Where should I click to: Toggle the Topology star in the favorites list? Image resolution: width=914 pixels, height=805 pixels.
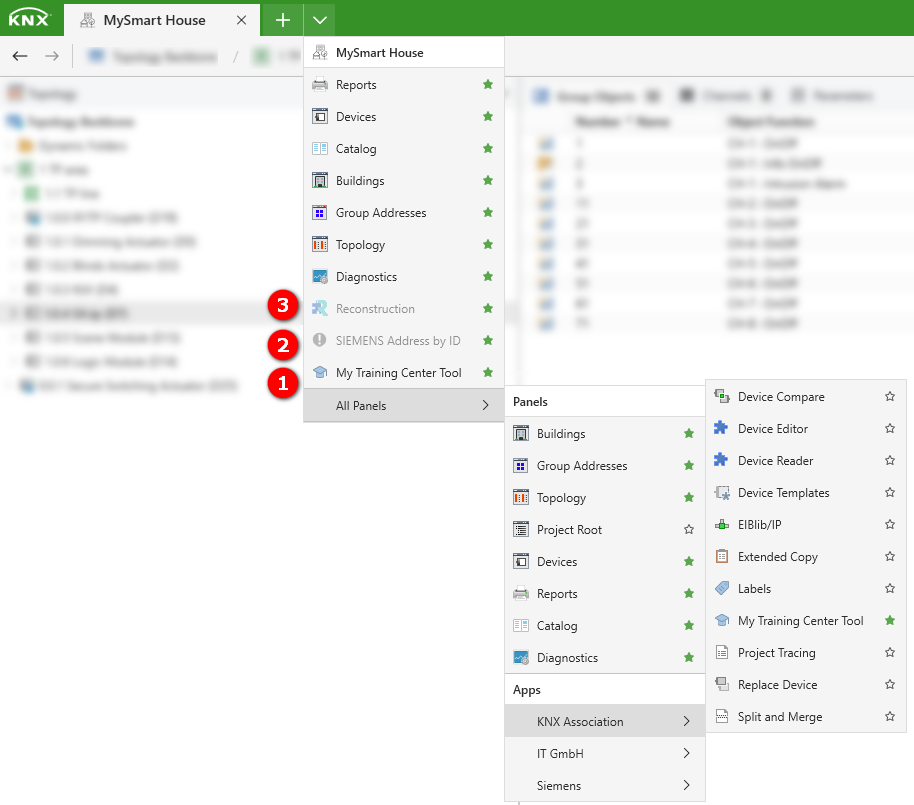tap(488, 244)
